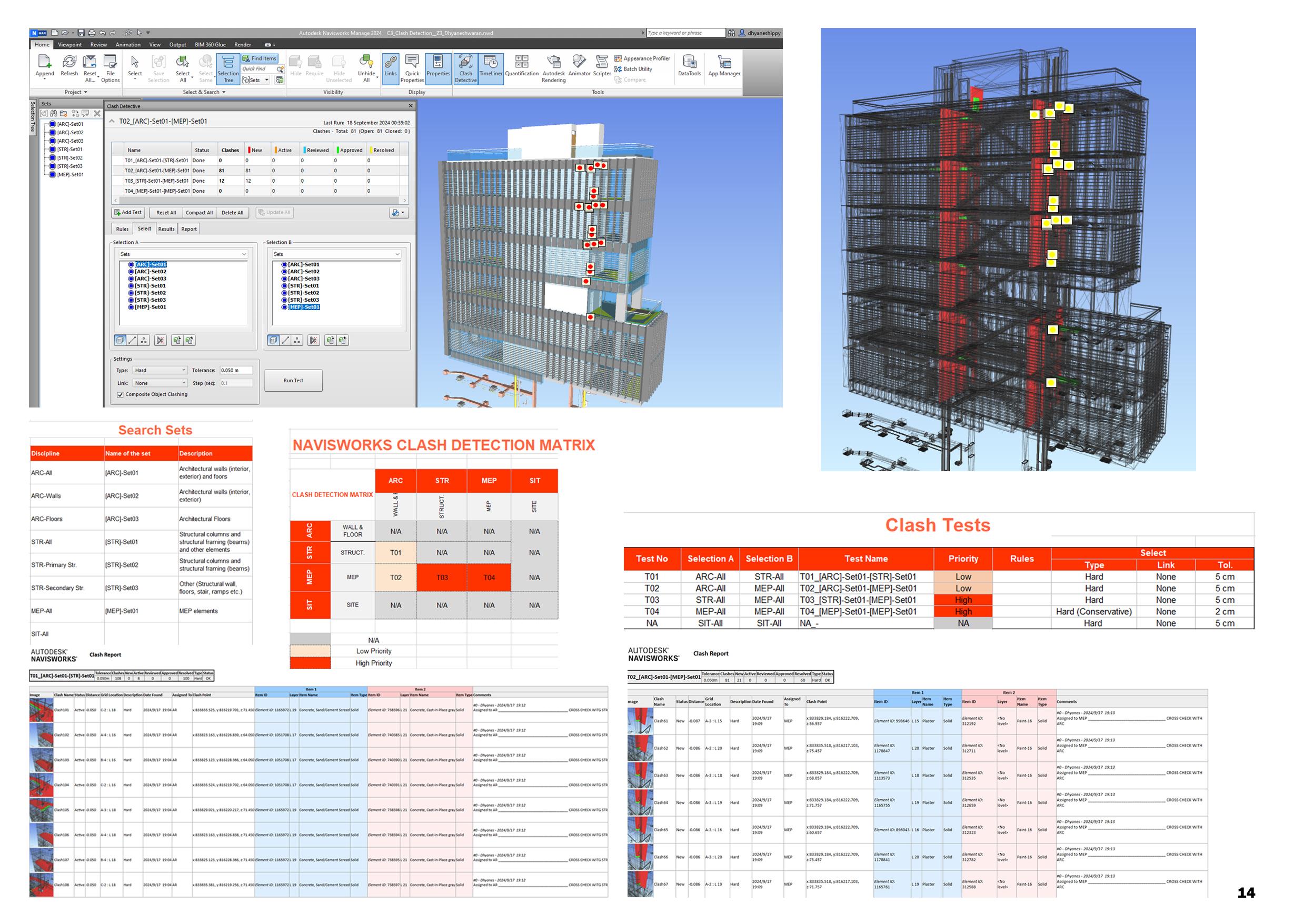The width and height of the screenshot is (1303, 924).
Task: Click the Add Test button
Action: (x=128, y=212)
